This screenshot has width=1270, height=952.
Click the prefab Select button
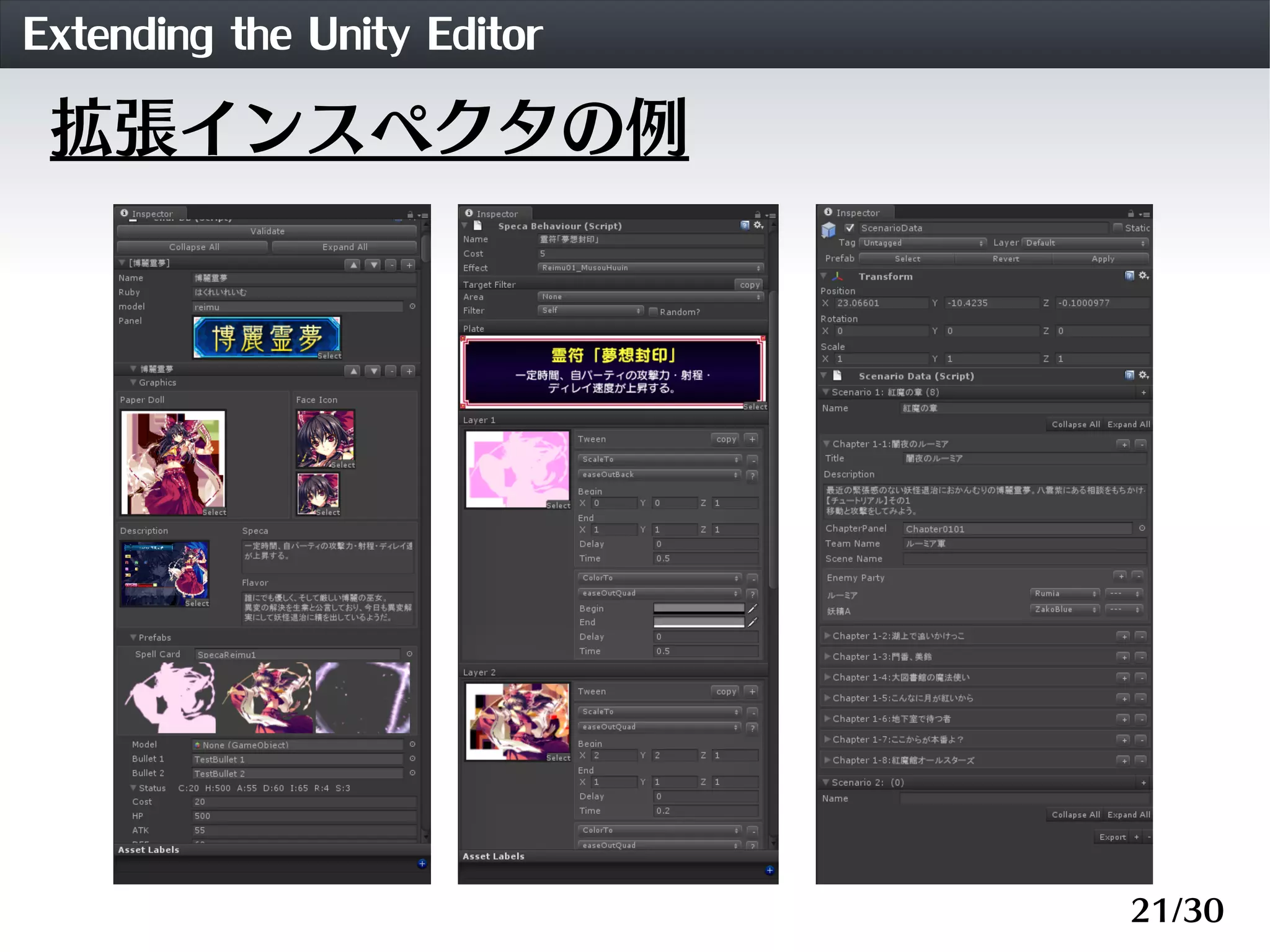point(907,259)
